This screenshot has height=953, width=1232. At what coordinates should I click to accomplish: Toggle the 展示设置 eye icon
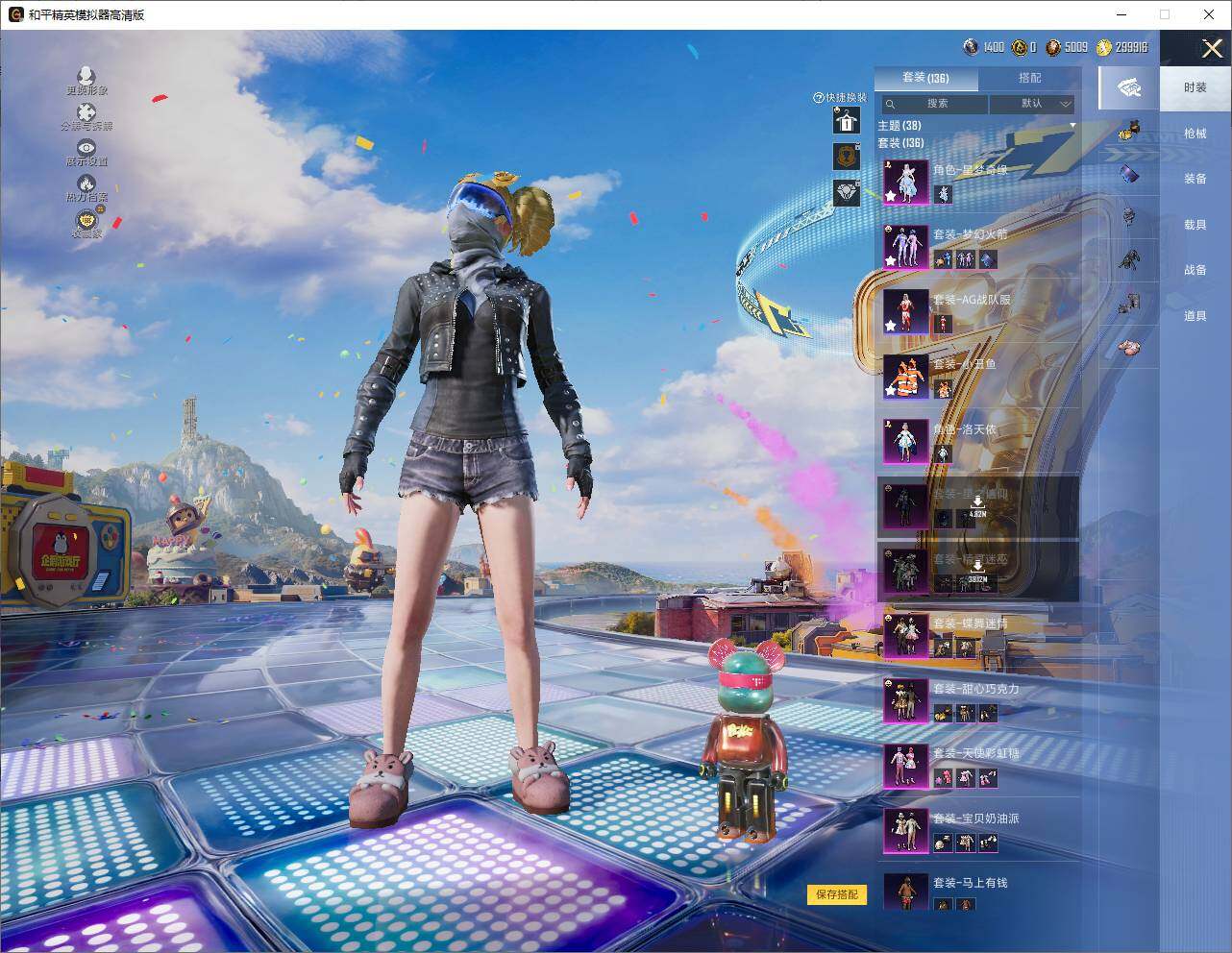[86, 147]
